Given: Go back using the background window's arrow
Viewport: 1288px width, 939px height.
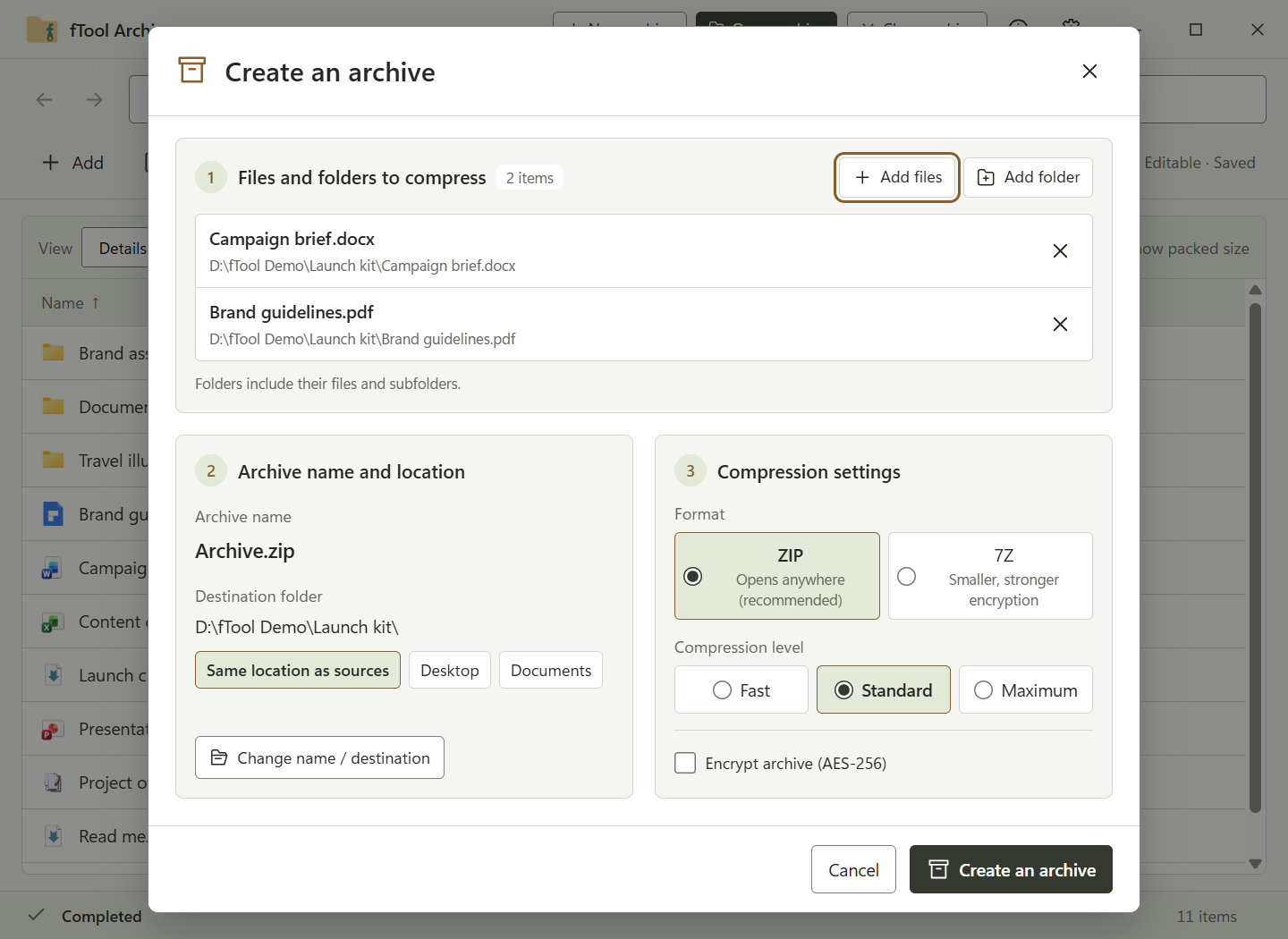Looking at the screenshot, I should (44, 99).
